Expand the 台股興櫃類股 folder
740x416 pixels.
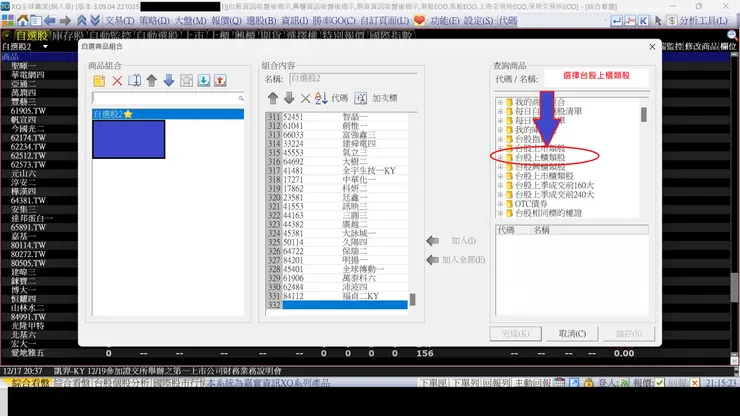click(x=500, y=167)
